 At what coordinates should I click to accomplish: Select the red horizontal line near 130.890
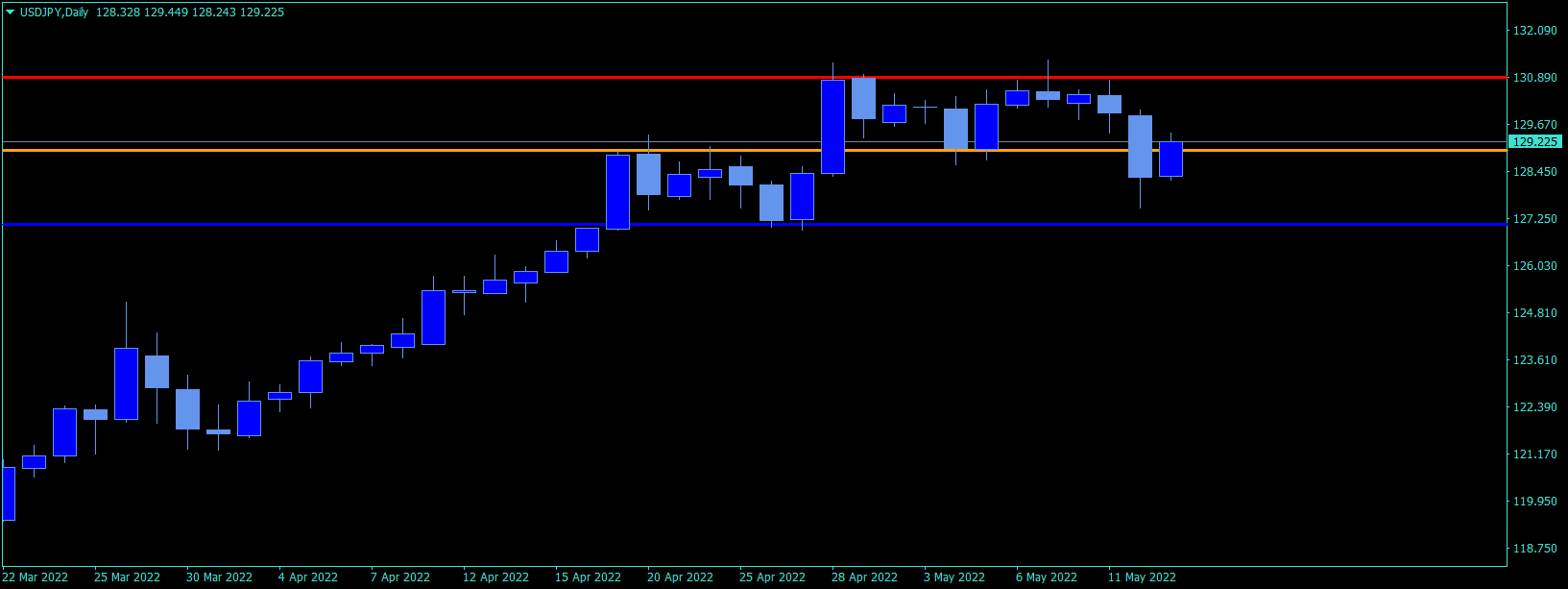tap(754, 77)
